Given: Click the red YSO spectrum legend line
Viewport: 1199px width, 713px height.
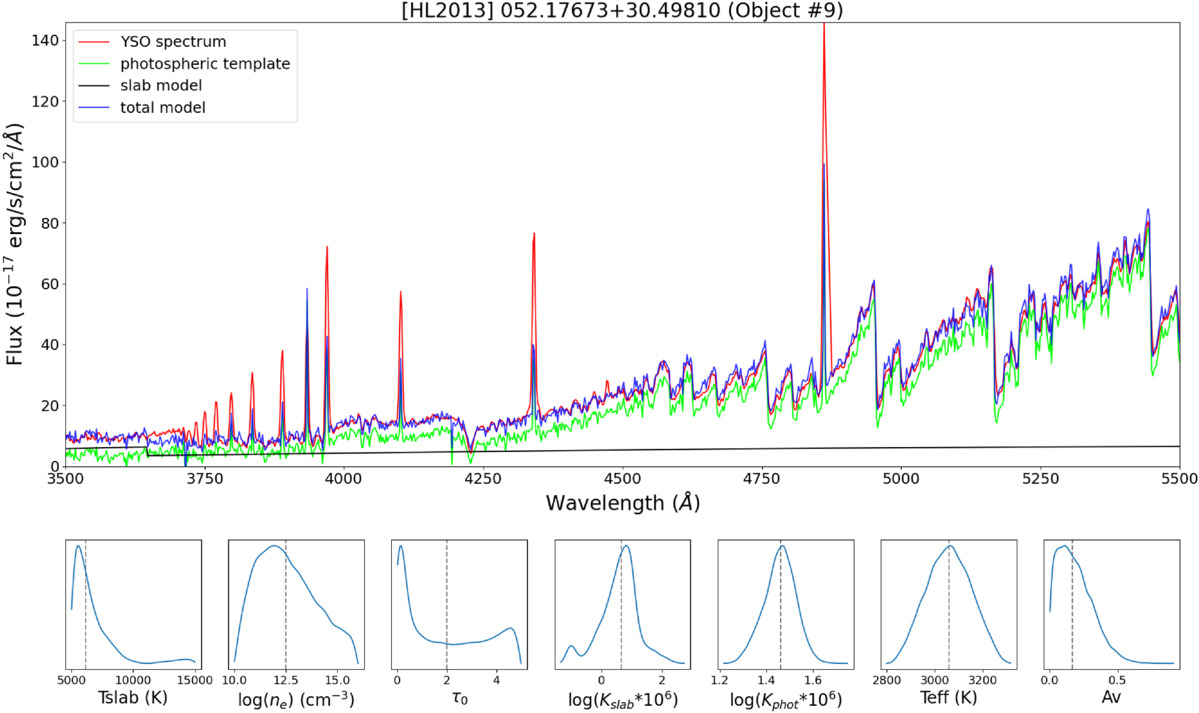Looking at the screenshot, I should [95, 42].
